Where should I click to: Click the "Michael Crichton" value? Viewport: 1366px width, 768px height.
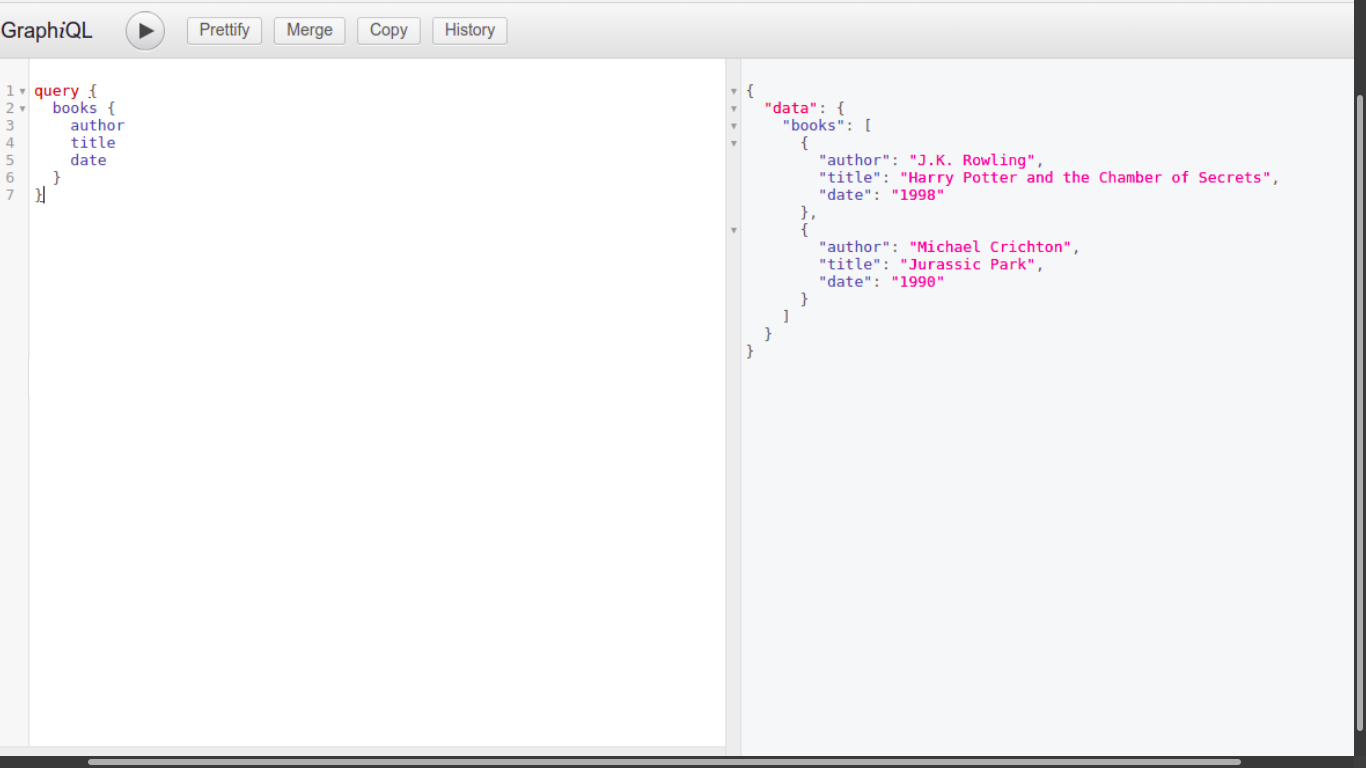point(990,247)
